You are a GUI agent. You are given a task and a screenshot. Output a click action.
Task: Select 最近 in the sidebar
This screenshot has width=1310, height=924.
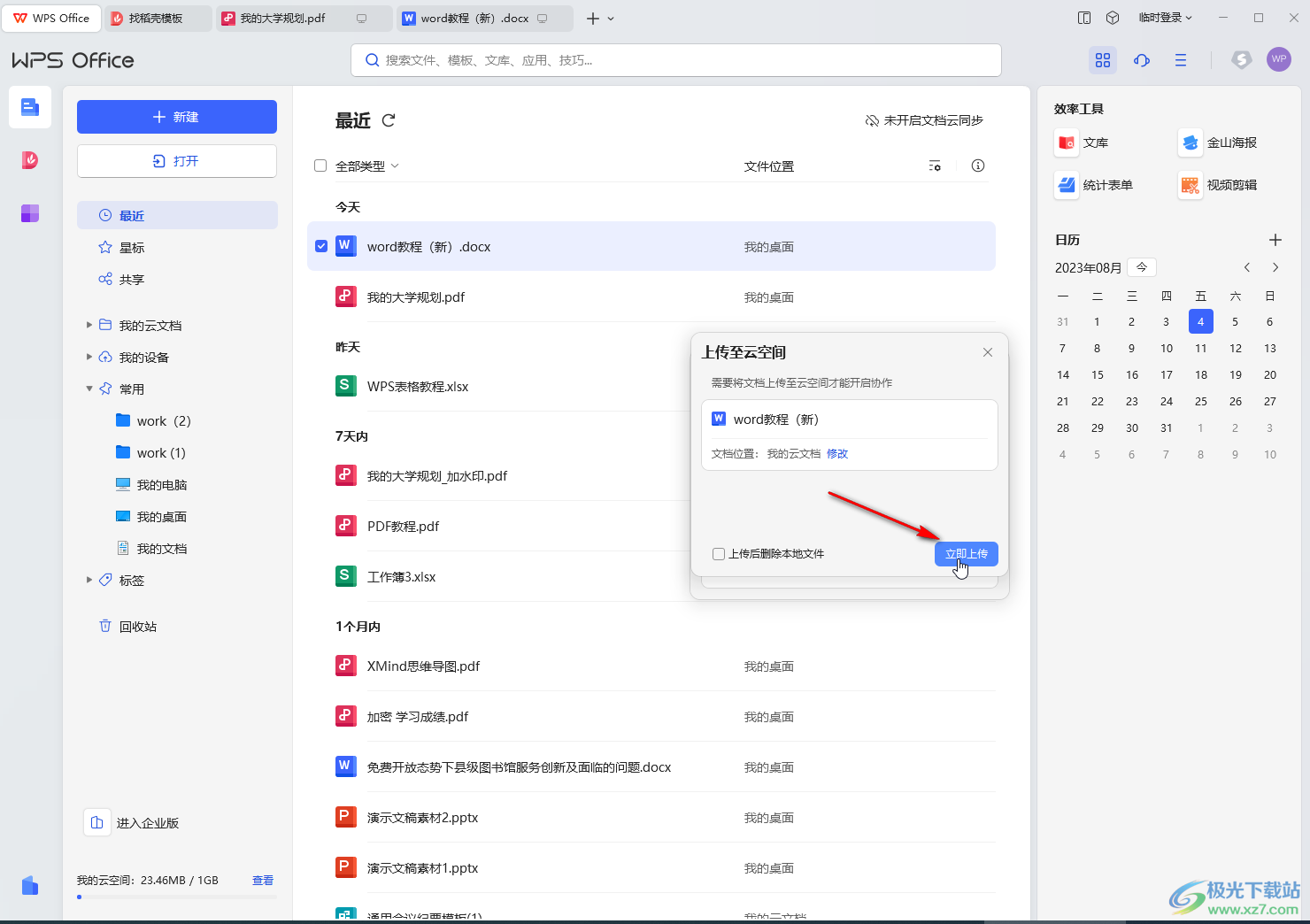pos(177,215)
